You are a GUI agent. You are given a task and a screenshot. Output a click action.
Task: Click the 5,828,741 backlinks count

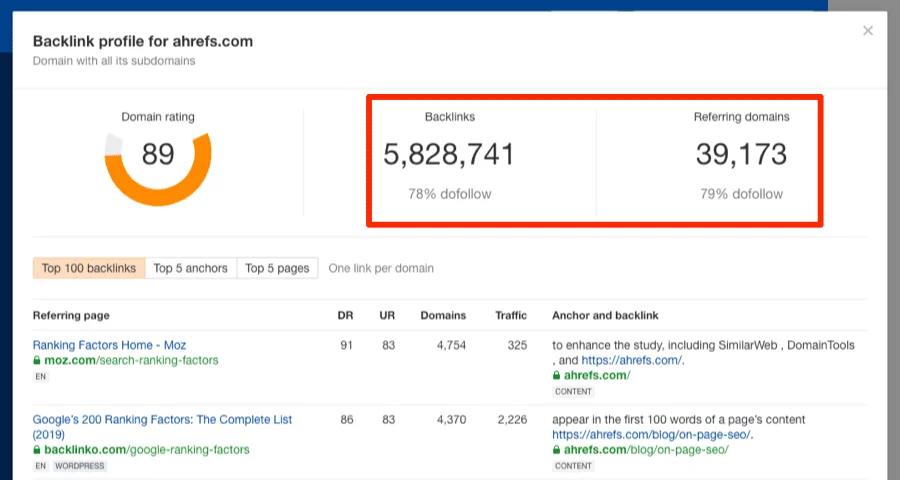tap(449, 155)
